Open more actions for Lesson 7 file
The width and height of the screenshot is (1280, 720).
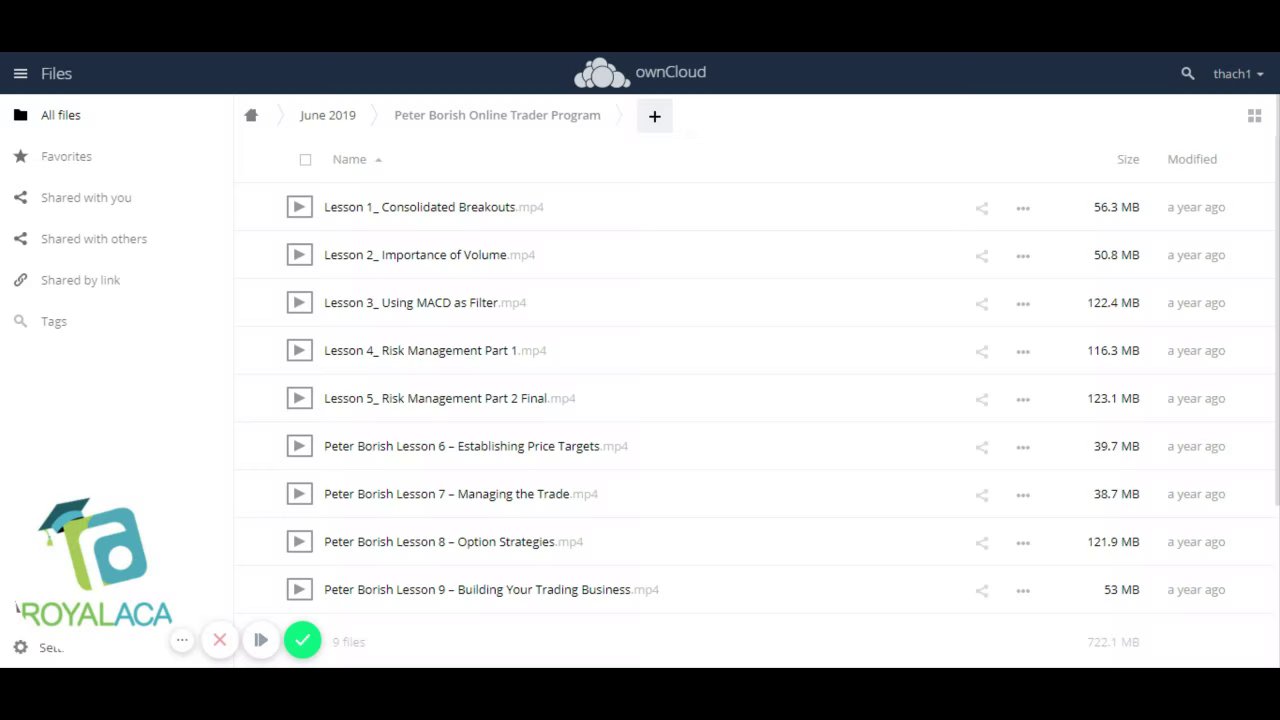[x=1023, y=495]
